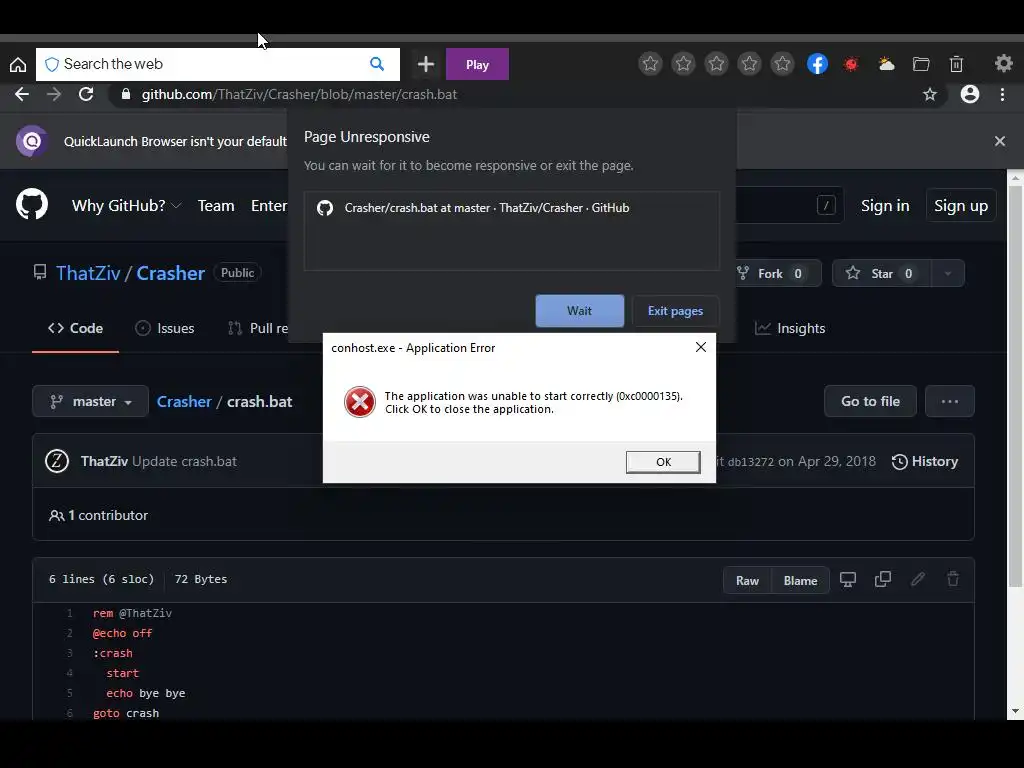Open browser settings gear icon
1024x768 pixels.
click(x=1004, y=63)
